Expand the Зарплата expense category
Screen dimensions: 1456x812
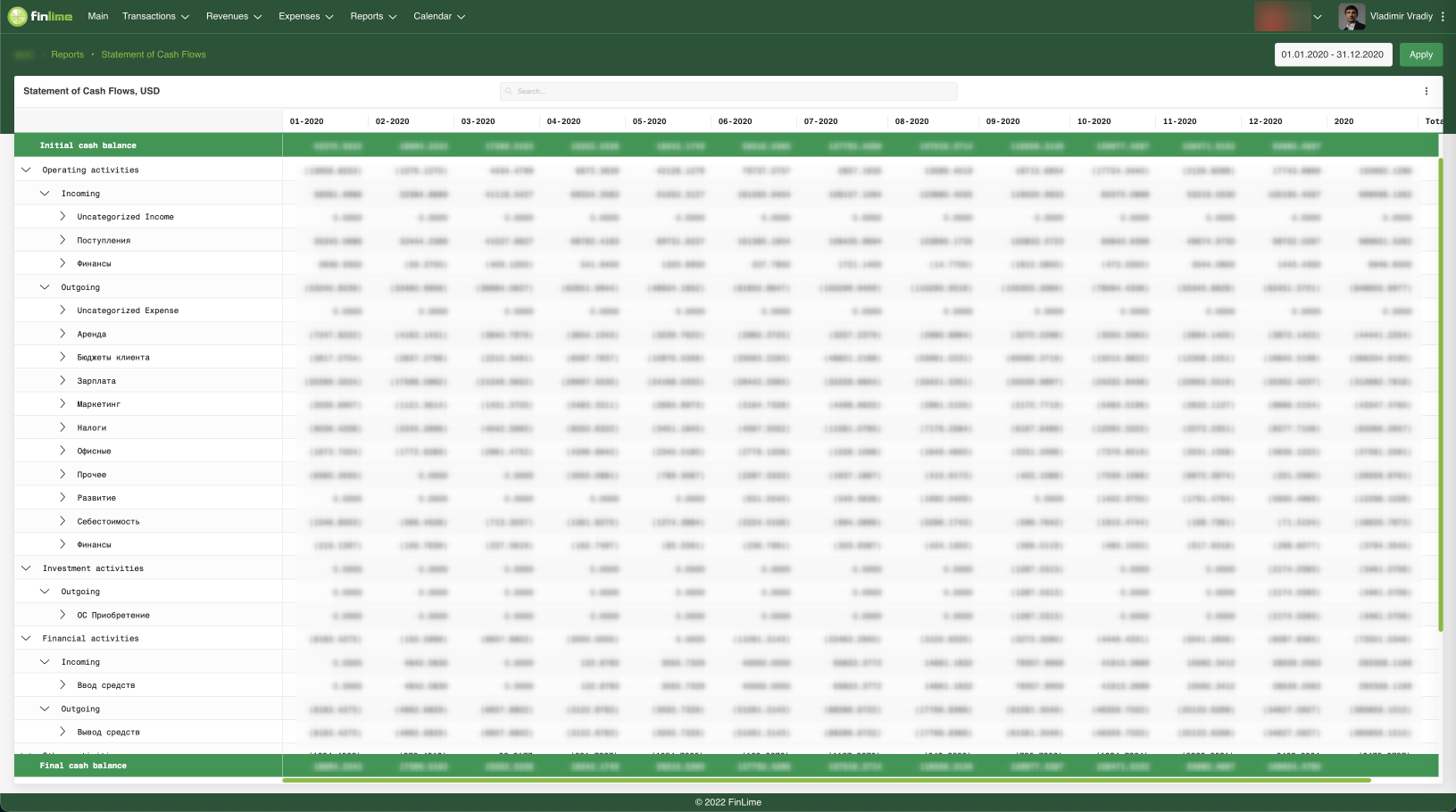(x=62, y=380)
